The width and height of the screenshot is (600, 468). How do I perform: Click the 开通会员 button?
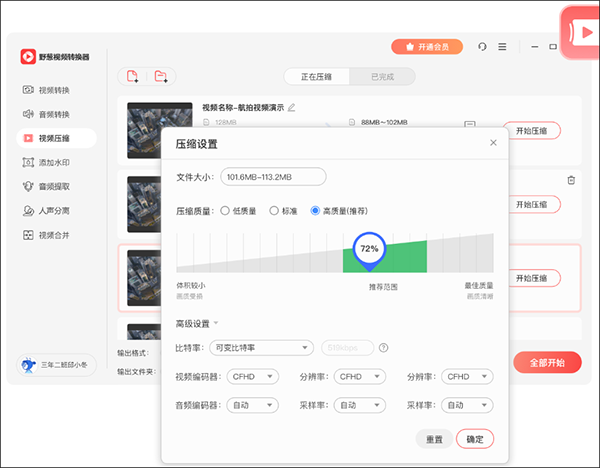tap(427, 47)
